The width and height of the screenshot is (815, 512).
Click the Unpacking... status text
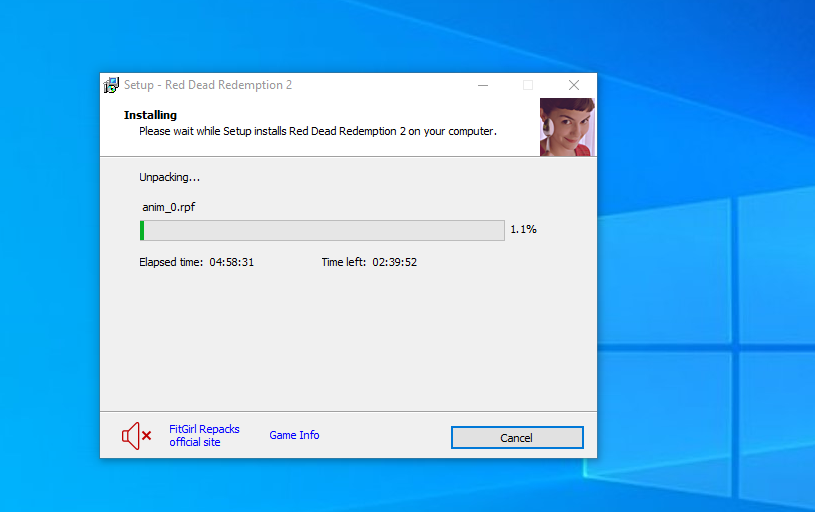click(169, 177)
